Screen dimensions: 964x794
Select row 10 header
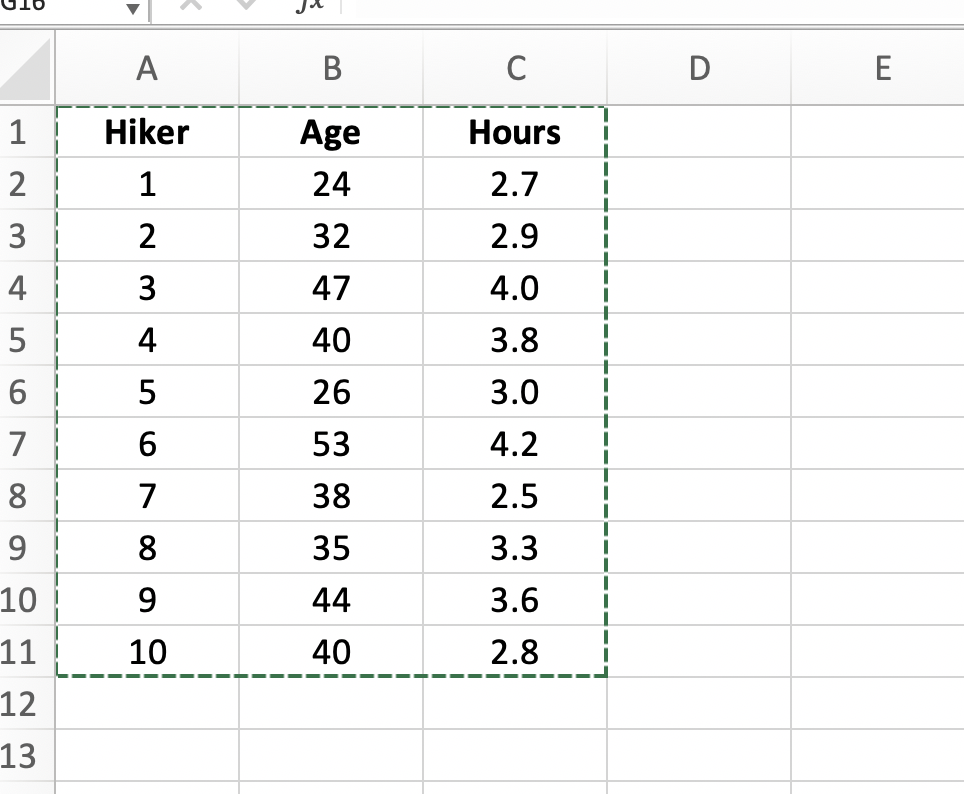point(27,600)
